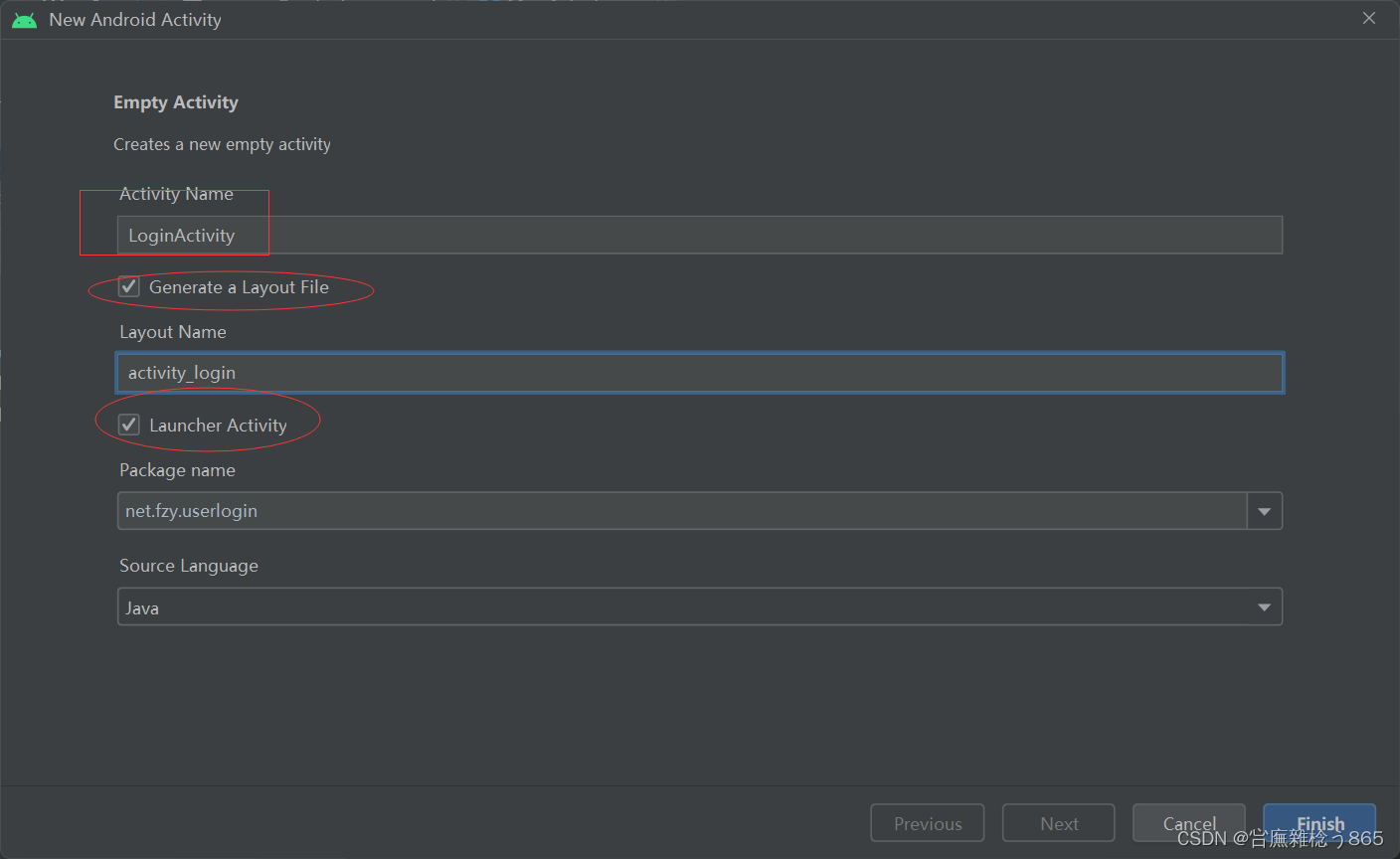
Task: Click the Empty Activity heading text
Action: point(176,102)
